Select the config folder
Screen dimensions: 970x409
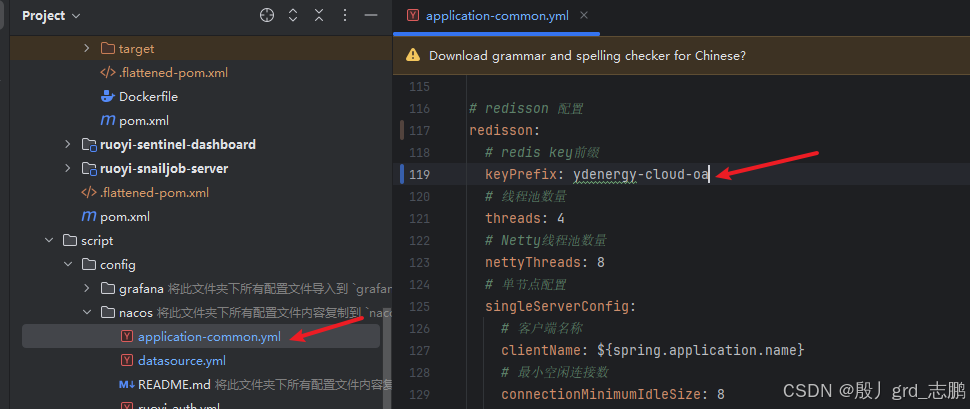click(x=118, y=265)
